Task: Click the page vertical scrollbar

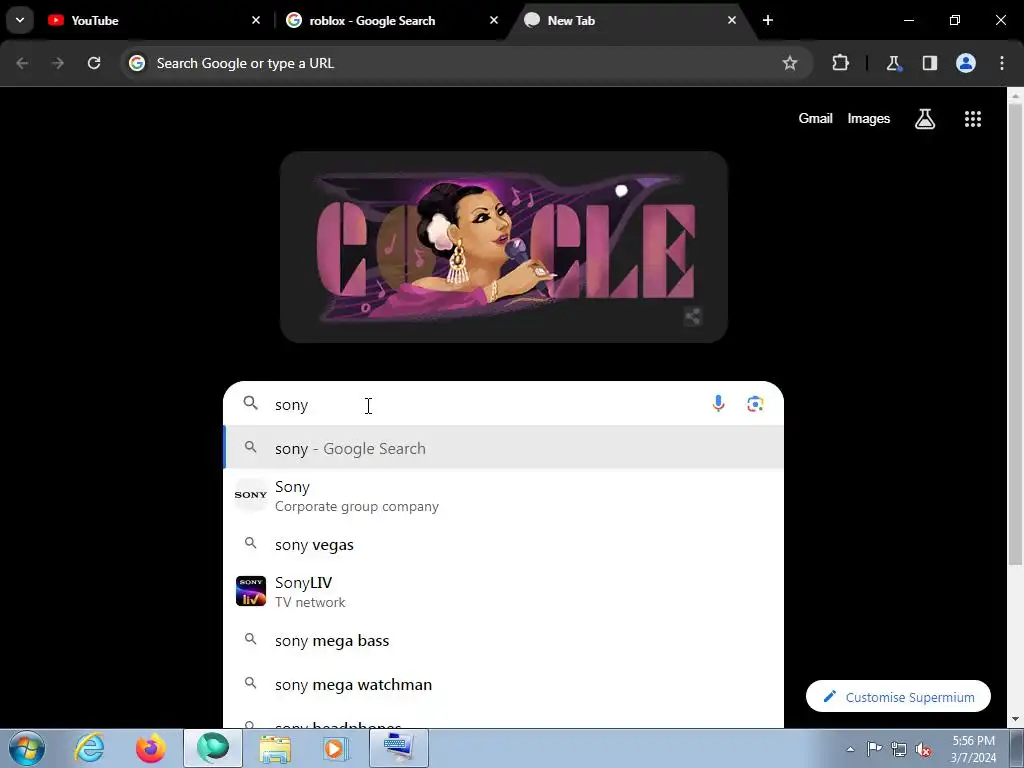Action: [x=1015, y=333]
